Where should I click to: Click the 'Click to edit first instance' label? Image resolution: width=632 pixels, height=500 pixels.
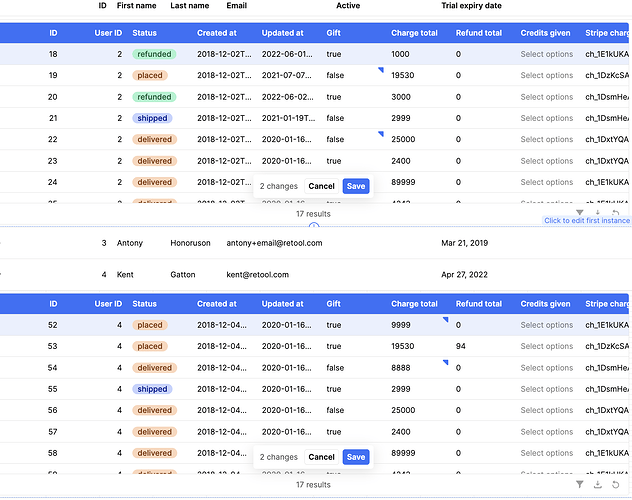coord(586,221)
